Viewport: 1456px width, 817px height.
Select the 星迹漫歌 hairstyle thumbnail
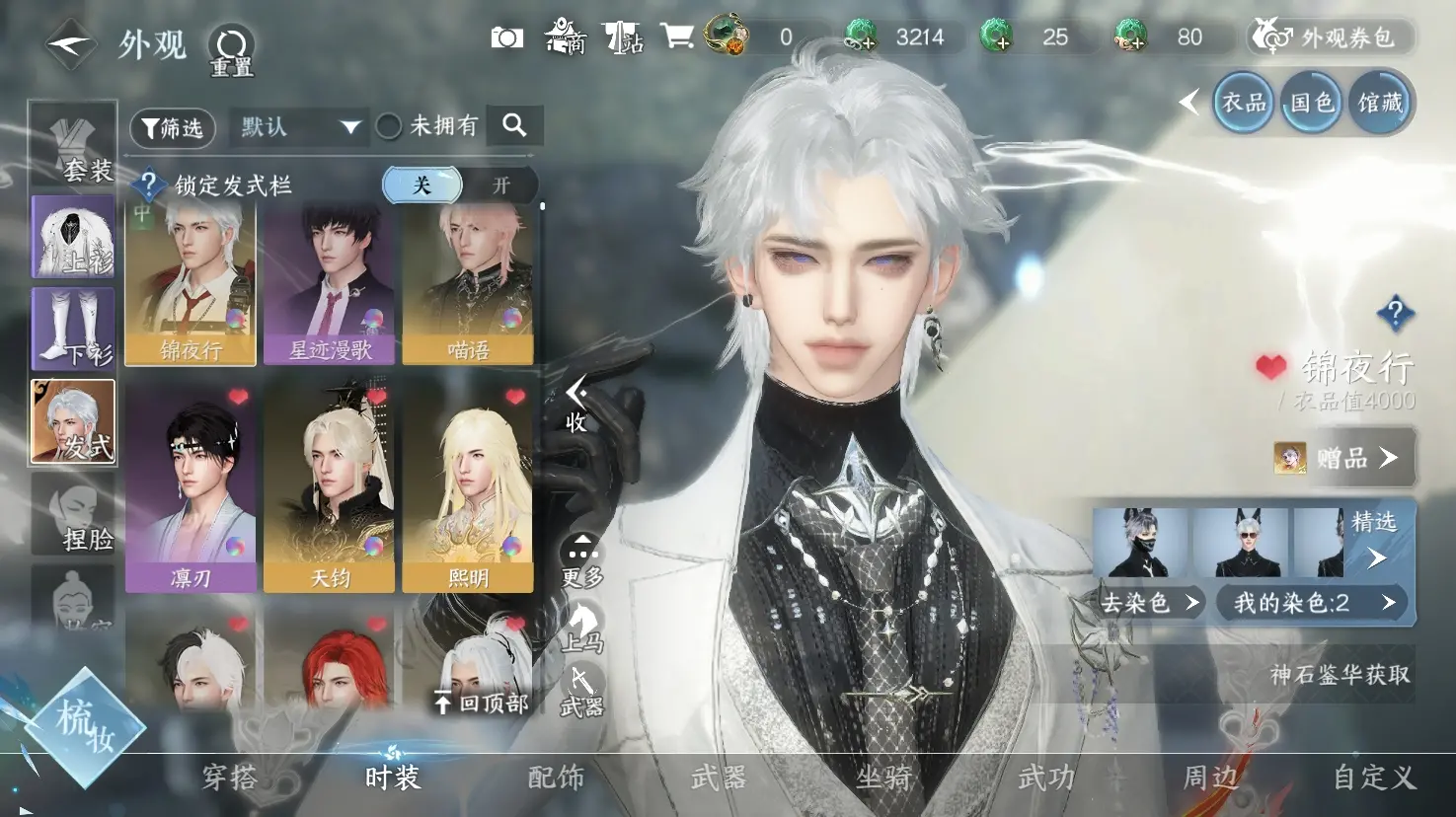[x=330, y=284]
